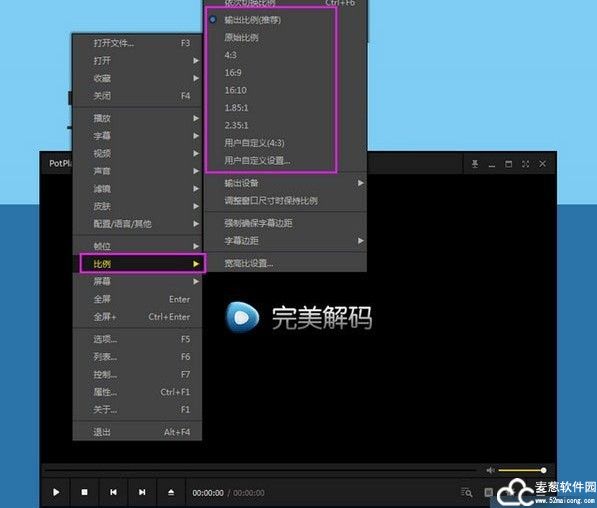Screen dimensions: 597x508
Task: Click the Stop playback button
Action: (85, 492)
